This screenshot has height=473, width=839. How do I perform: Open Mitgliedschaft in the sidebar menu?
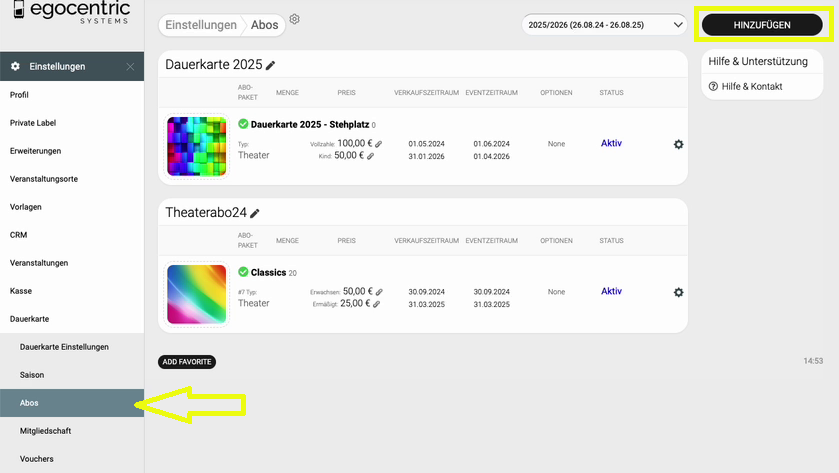(x=46, y=431)
